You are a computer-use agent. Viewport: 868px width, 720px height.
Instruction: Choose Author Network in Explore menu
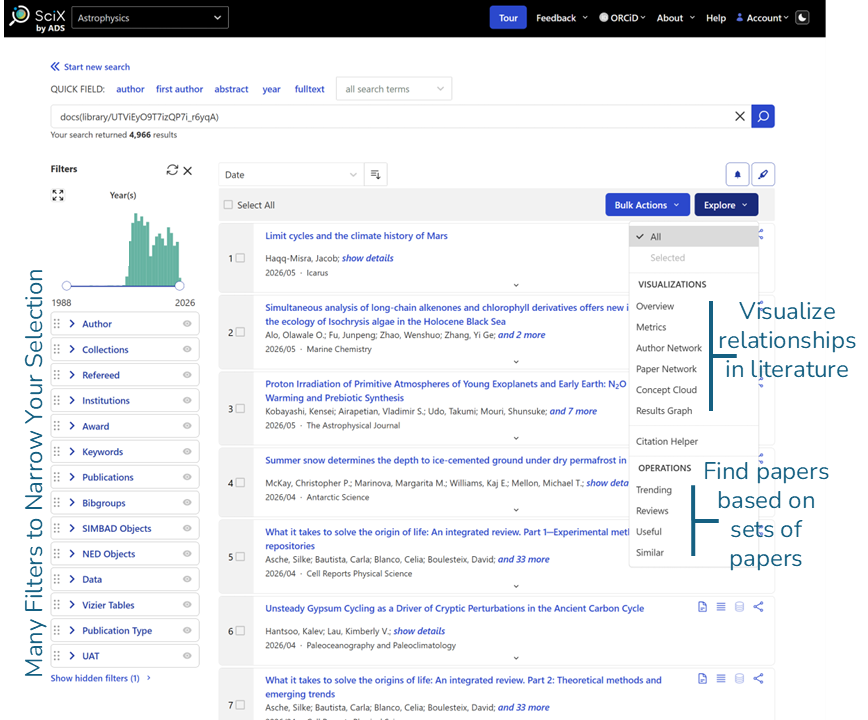(669, 348)
